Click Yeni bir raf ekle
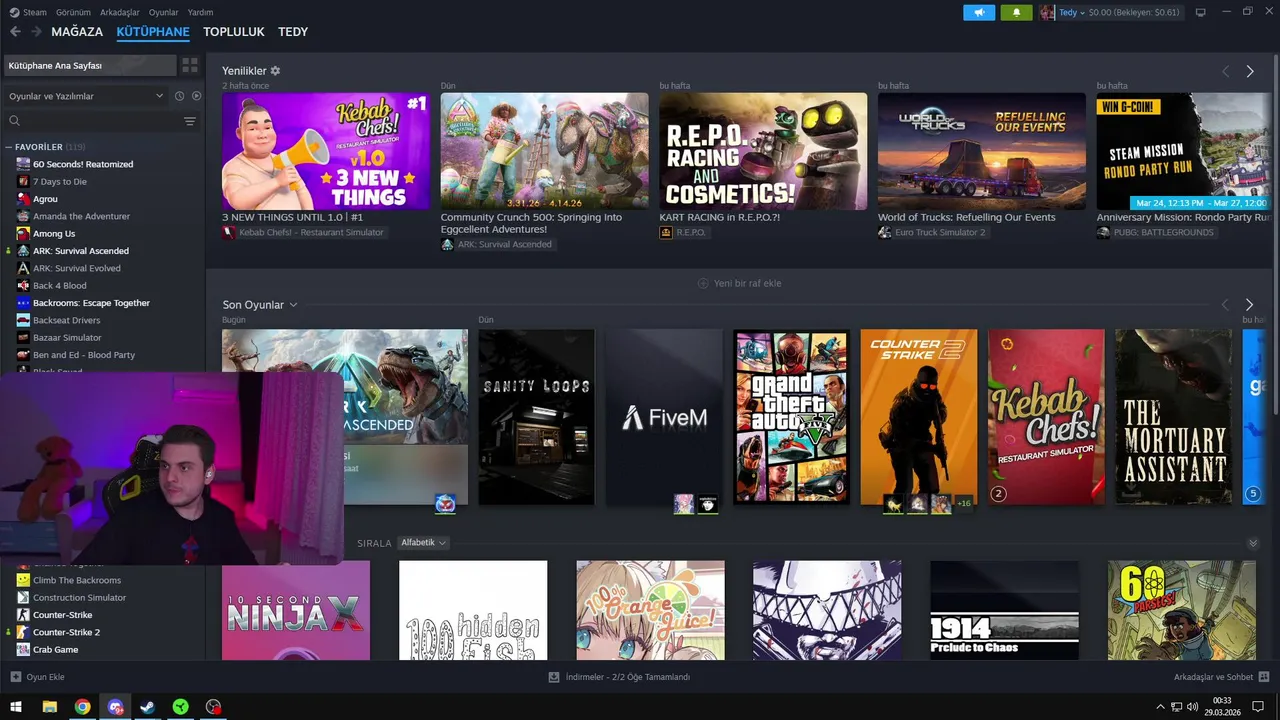 click(x=740, y=283)
